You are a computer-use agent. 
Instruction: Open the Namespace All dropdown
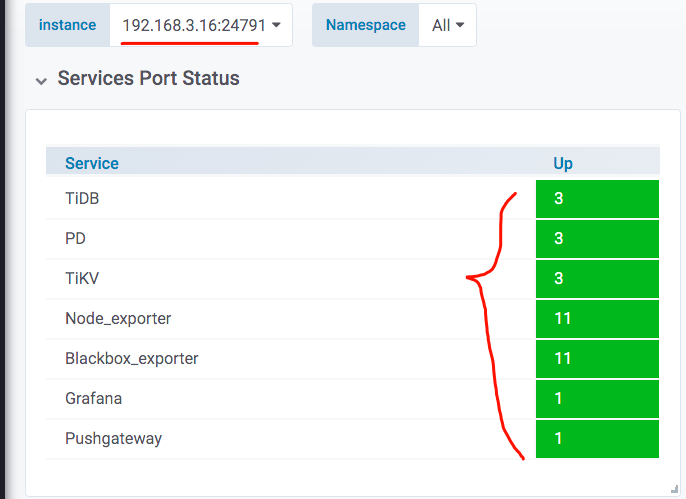(x=448, y=26)
